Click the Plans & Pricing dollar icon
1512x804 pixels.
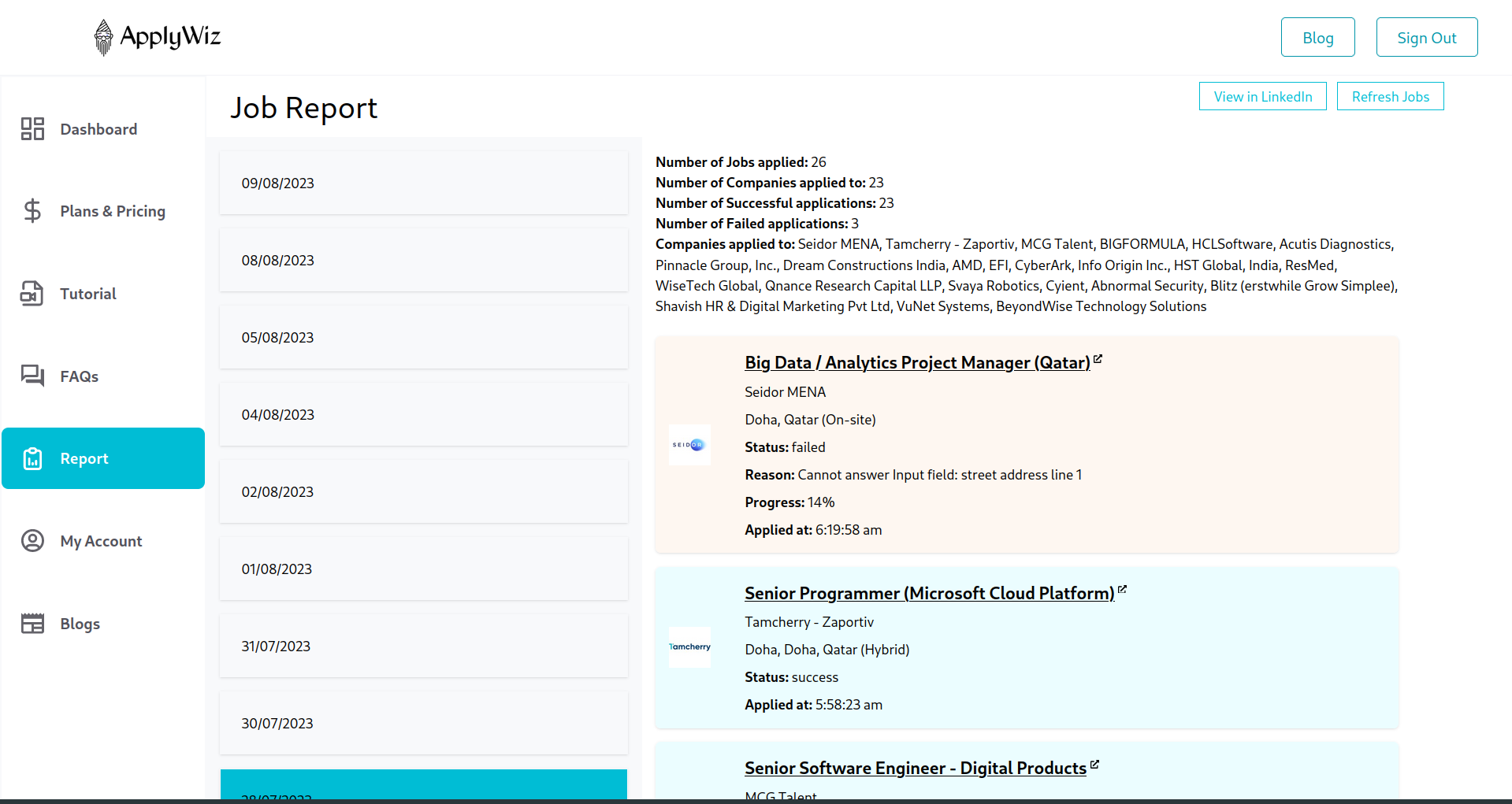pos(32,210)
